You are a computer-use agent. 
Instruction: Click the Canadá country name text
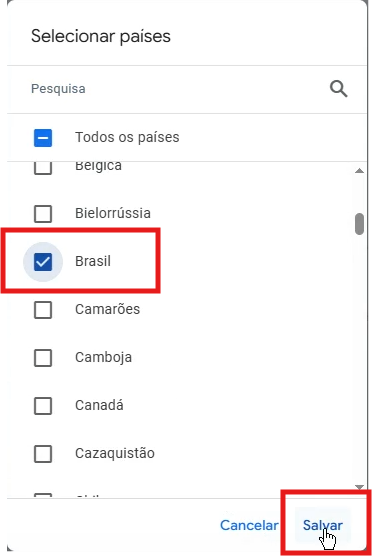pos(99,405)
